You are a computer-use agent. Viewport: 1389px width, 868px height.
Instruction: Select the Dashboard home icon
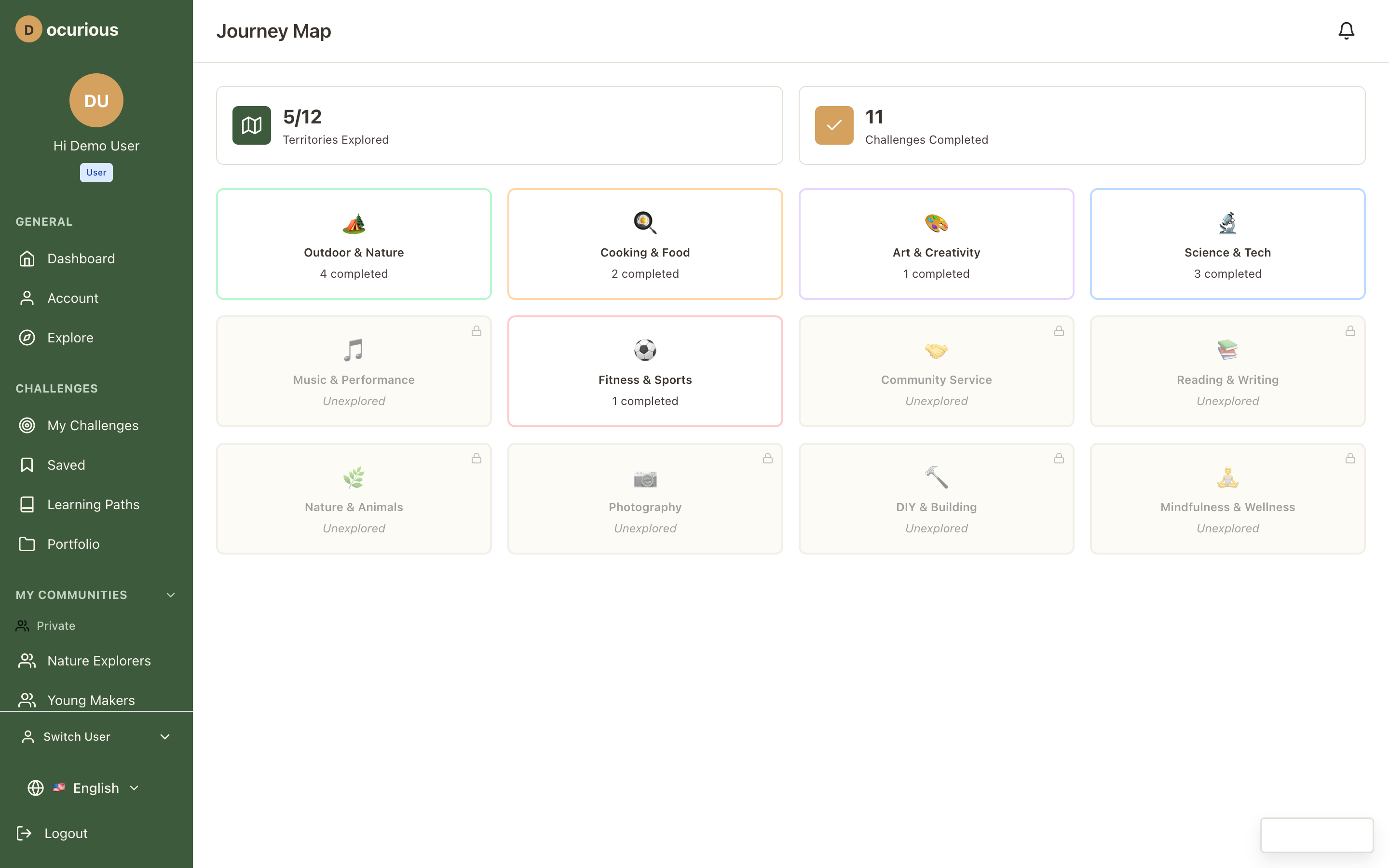point(27,258)
